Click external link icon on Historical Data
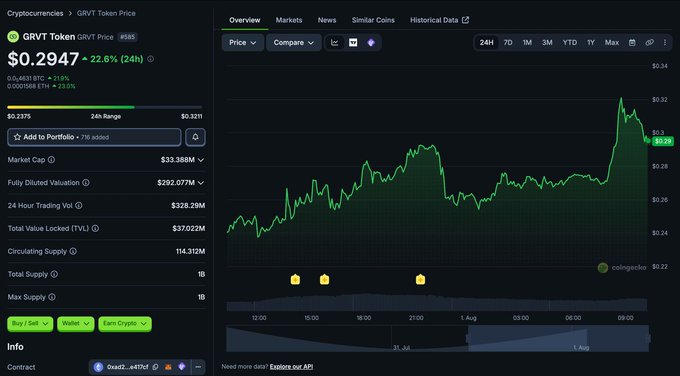 coord(465,20)
